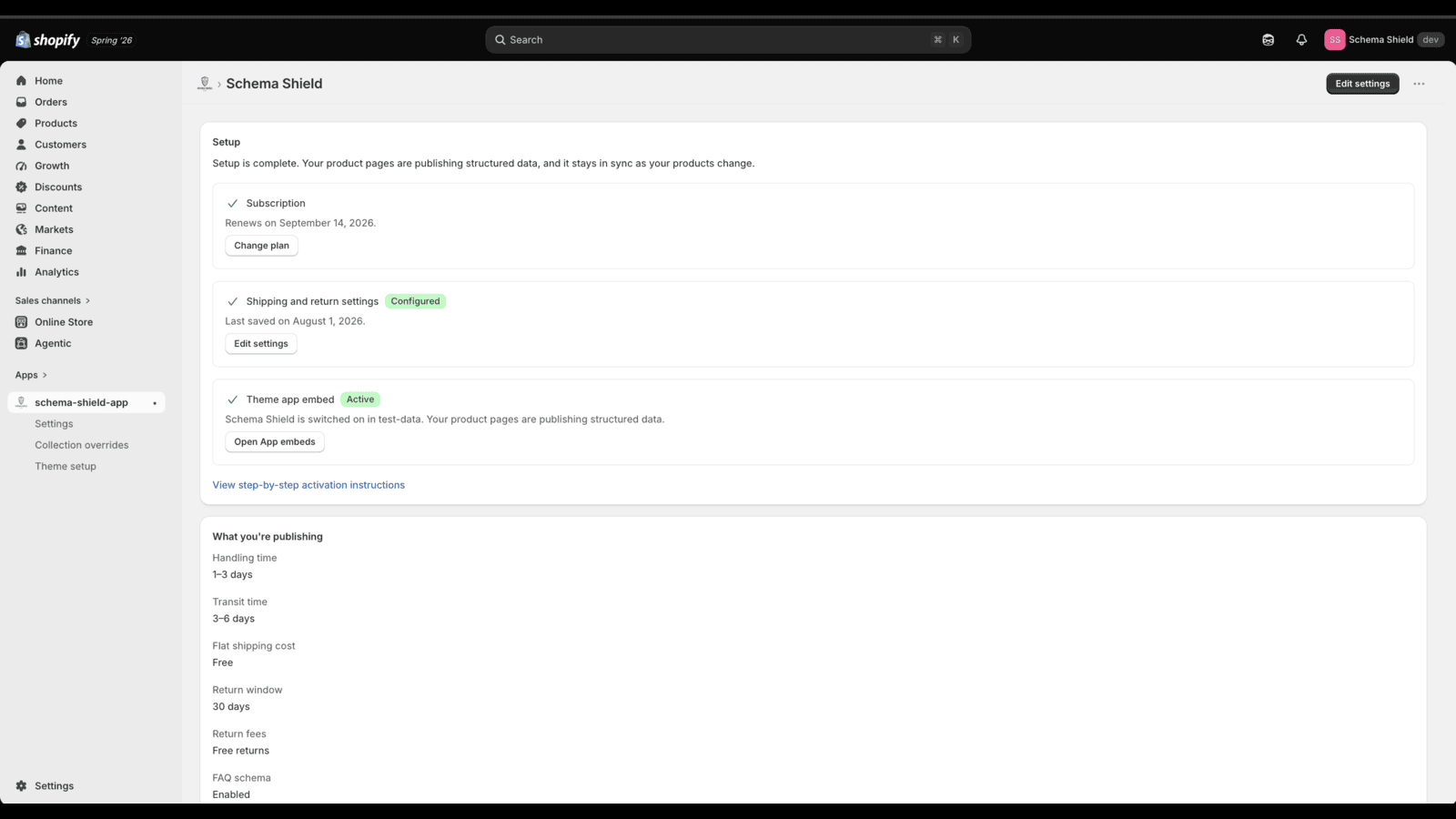The image size is (1456, 819).
Task: Expand the Sales channels section
Action: (x=53, y=300)
